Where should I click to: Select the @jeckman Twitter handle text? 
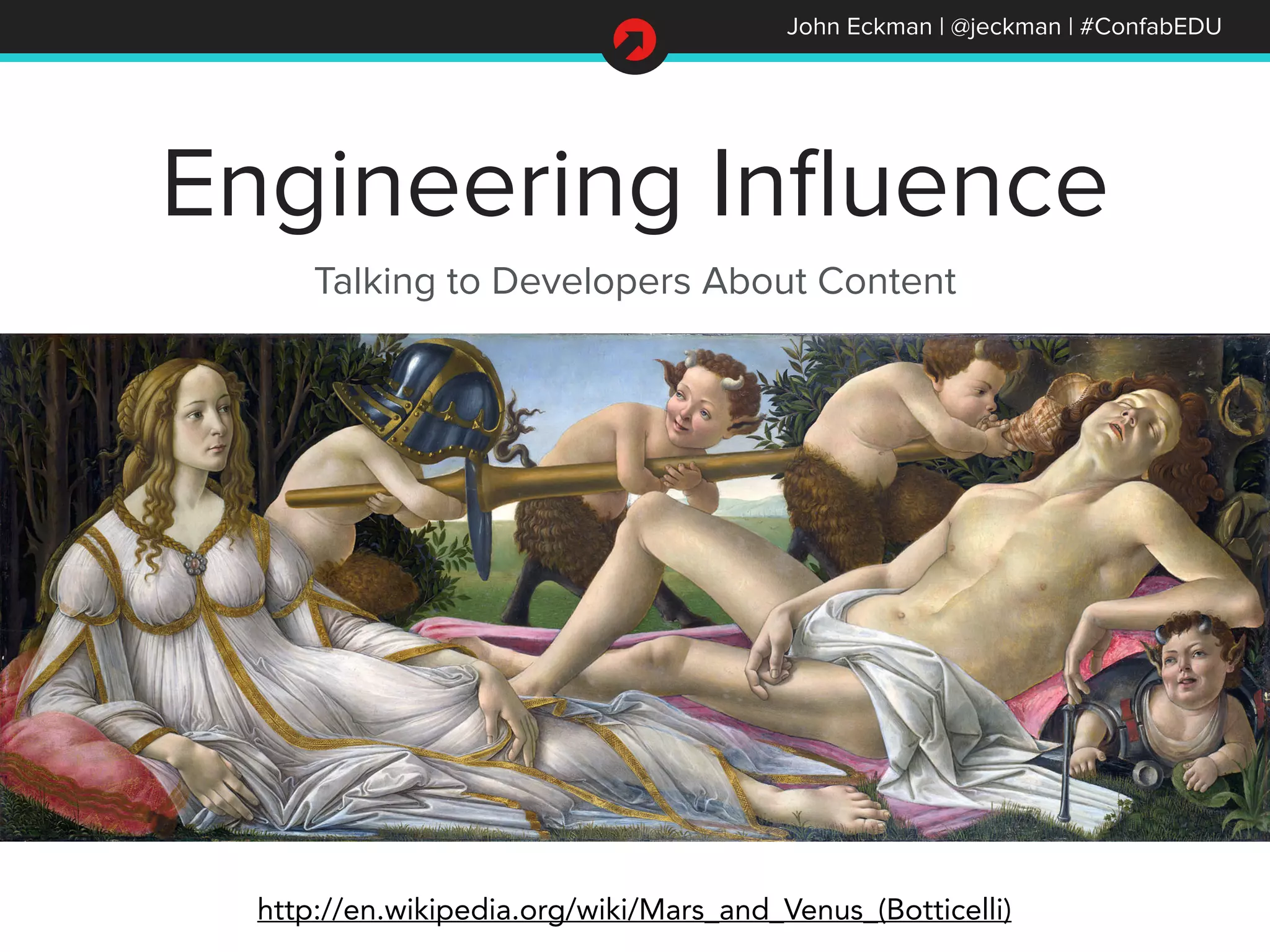point(1005,27)
